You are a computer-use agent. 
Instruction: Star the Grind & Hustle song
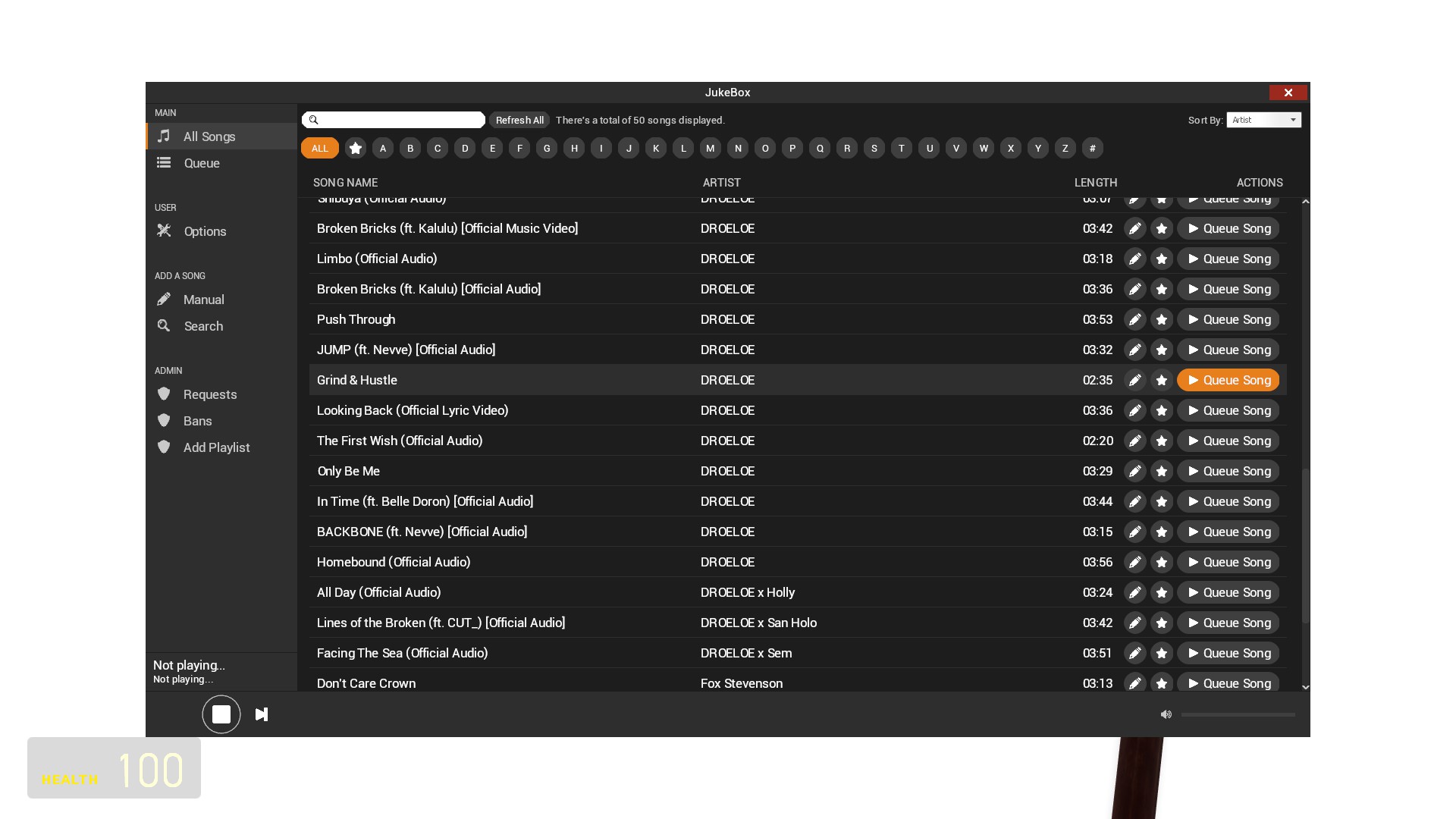pyautogui.click(x=1162, y=380)
